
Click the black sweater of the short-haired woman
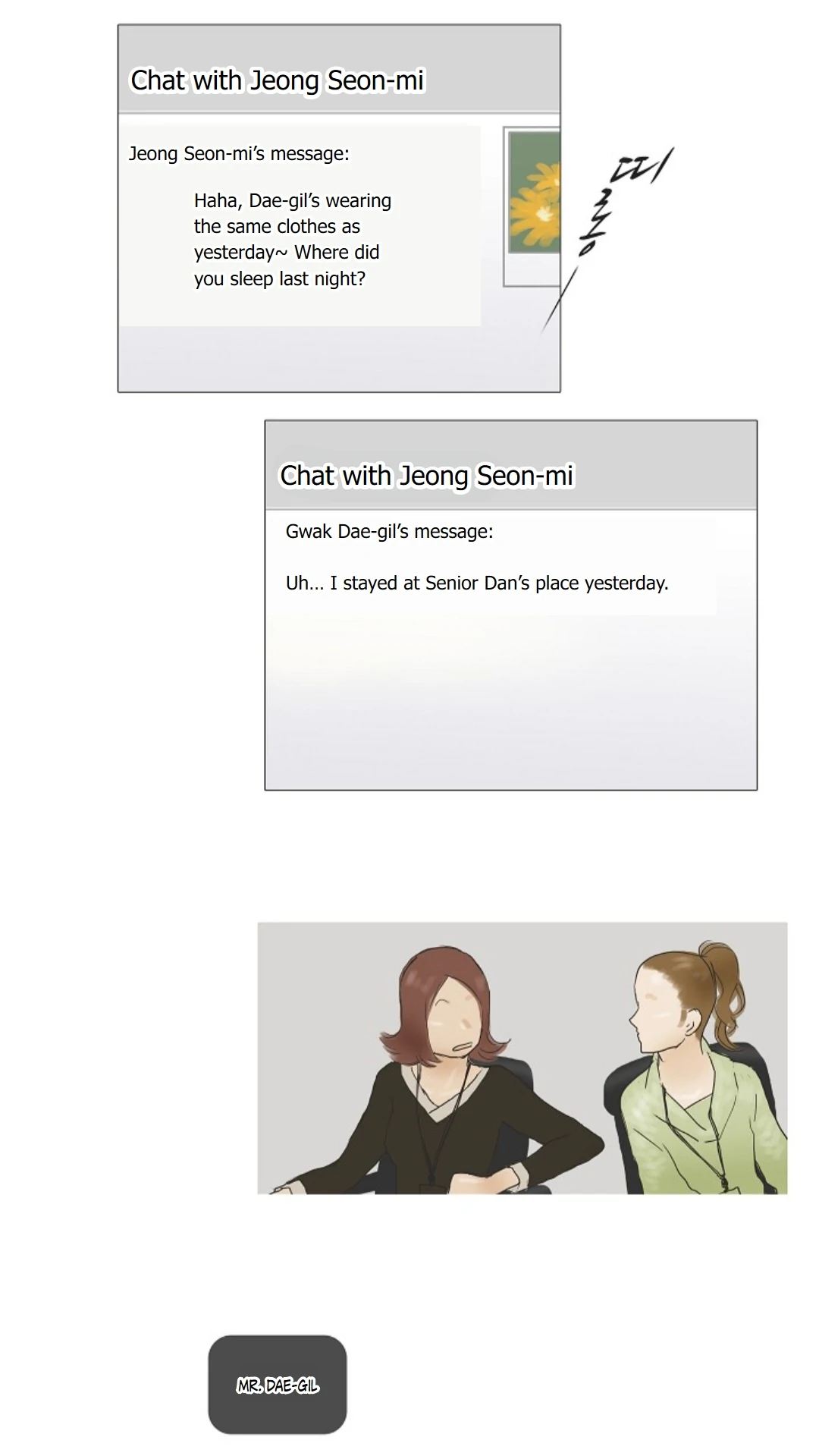440,1131
